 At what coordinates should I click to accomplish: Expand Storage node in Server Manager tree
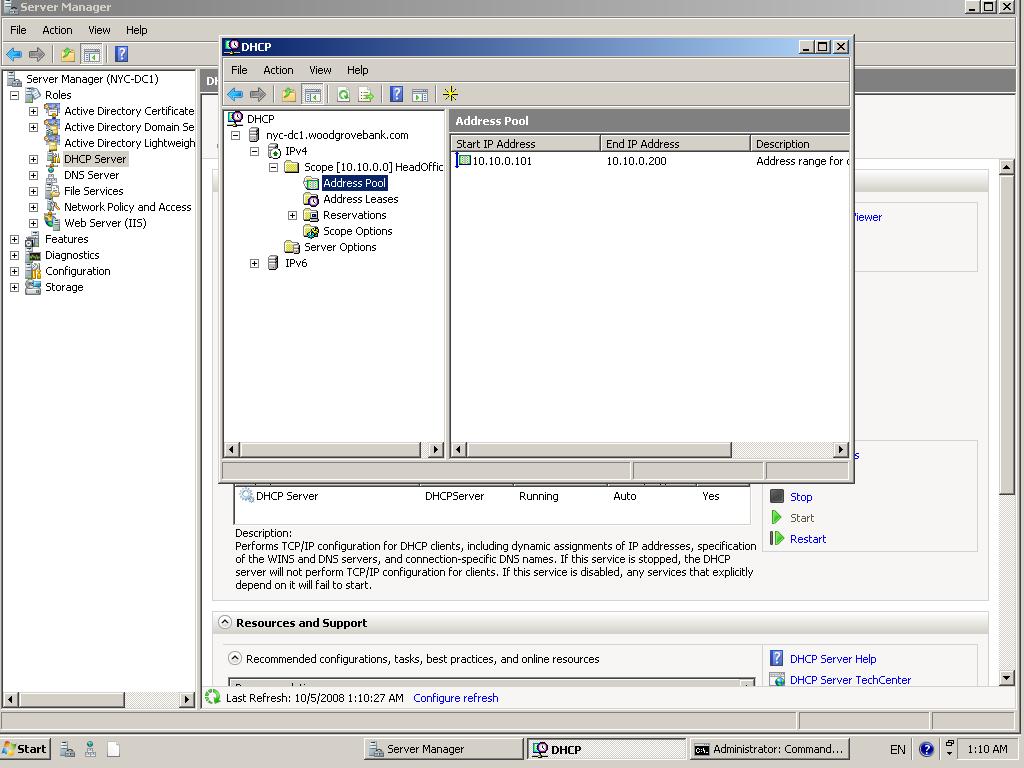point(14,287)
